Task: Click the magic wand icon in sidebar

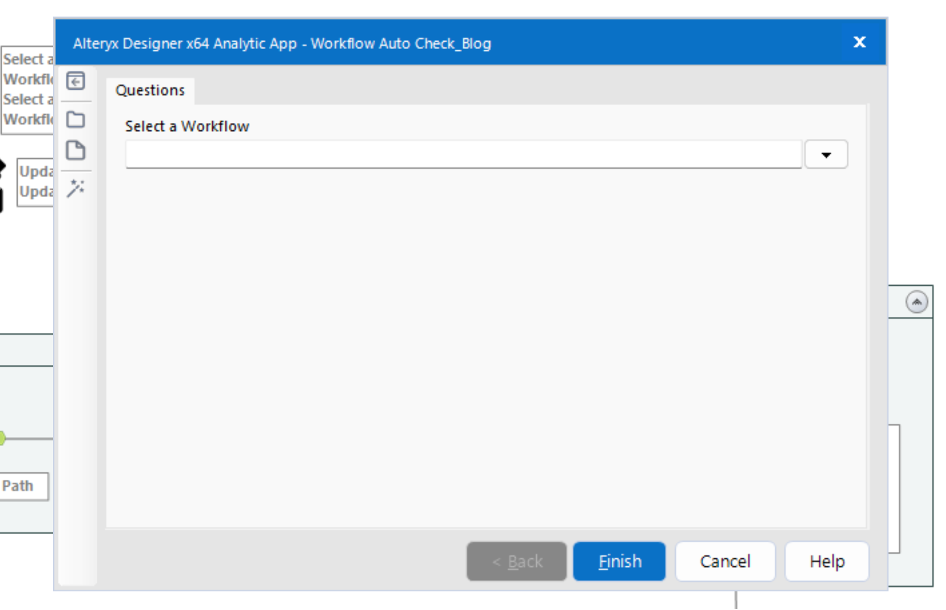Action: 75,188
